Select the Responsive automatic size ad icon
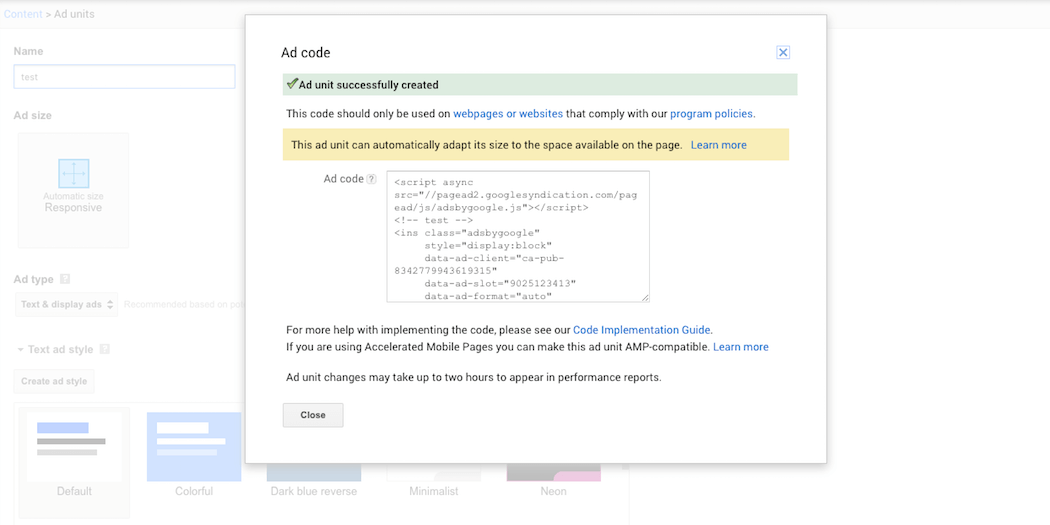1050x525 pixels. pyautogui.click(x=74, y=173)
